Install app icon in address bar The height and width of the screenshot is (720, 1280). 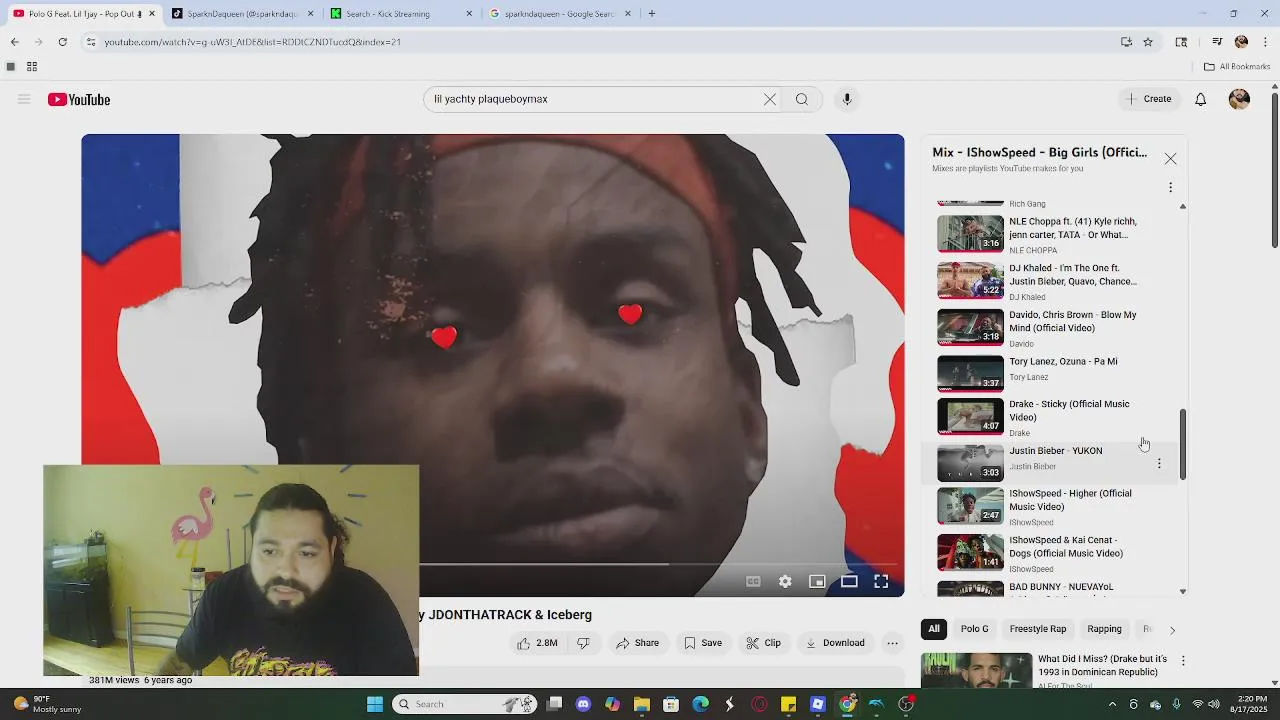(1126, 42)
